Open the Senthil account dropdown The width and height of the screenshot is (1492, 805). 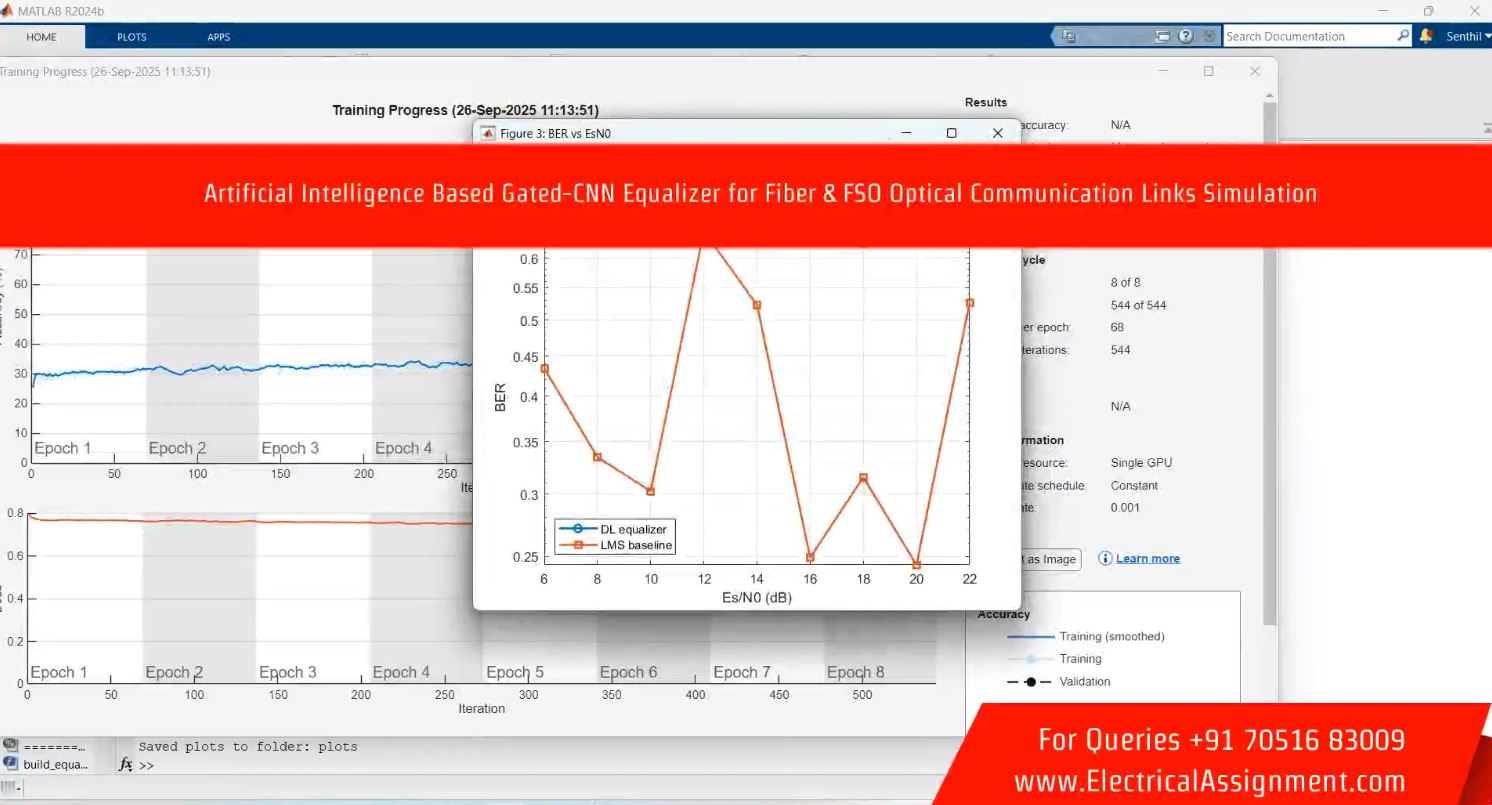tap(1468, 36)
